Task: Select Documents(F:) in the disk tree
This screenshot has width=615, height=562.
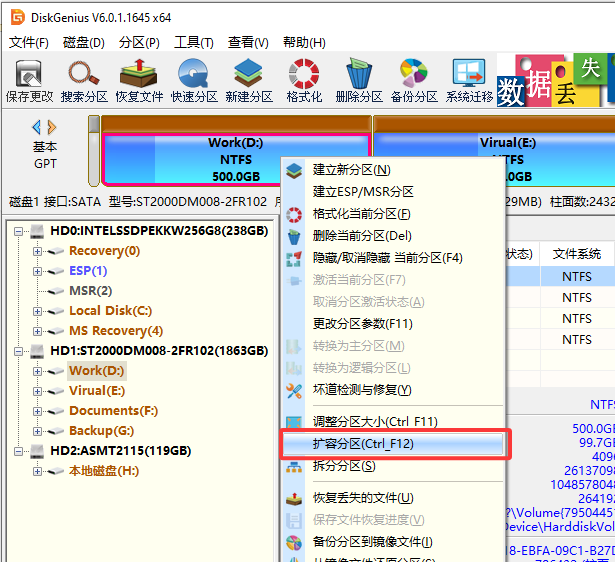Action: pyautogui.click(x=113, y=411)
